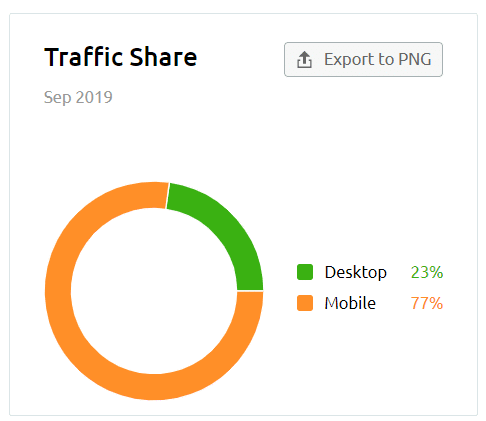Click the Sep 2019 date subtitle
Screen dimensions: 486x421
(x=78, y=97)
